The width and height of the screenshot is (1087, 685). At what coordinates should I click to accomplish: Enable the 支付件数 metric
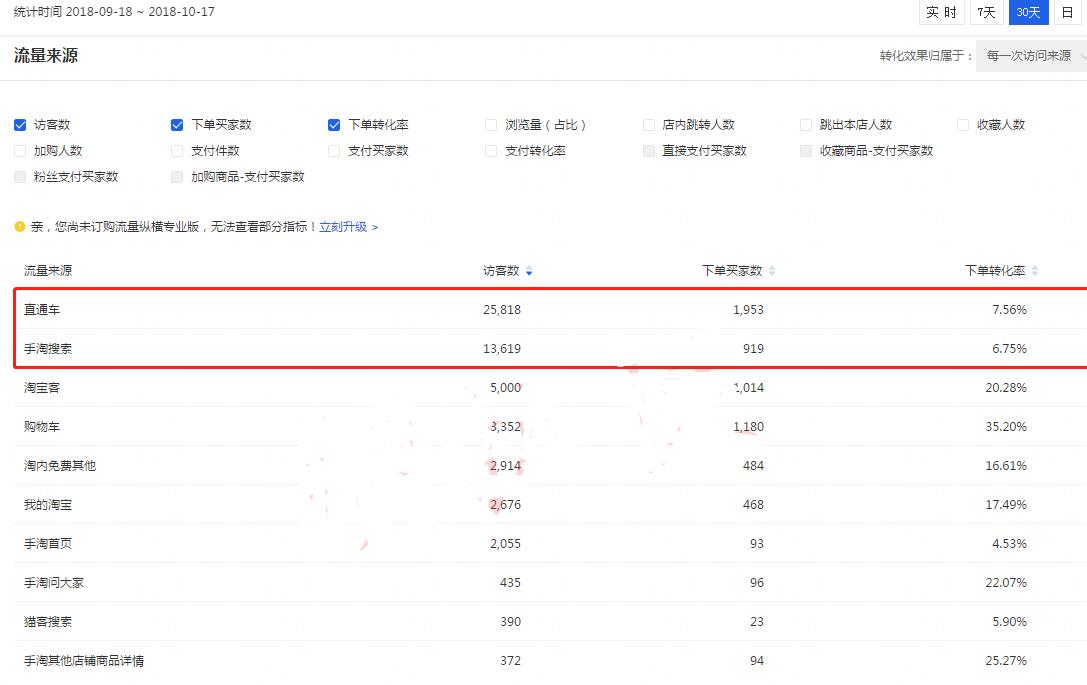[x=176, y=152]
